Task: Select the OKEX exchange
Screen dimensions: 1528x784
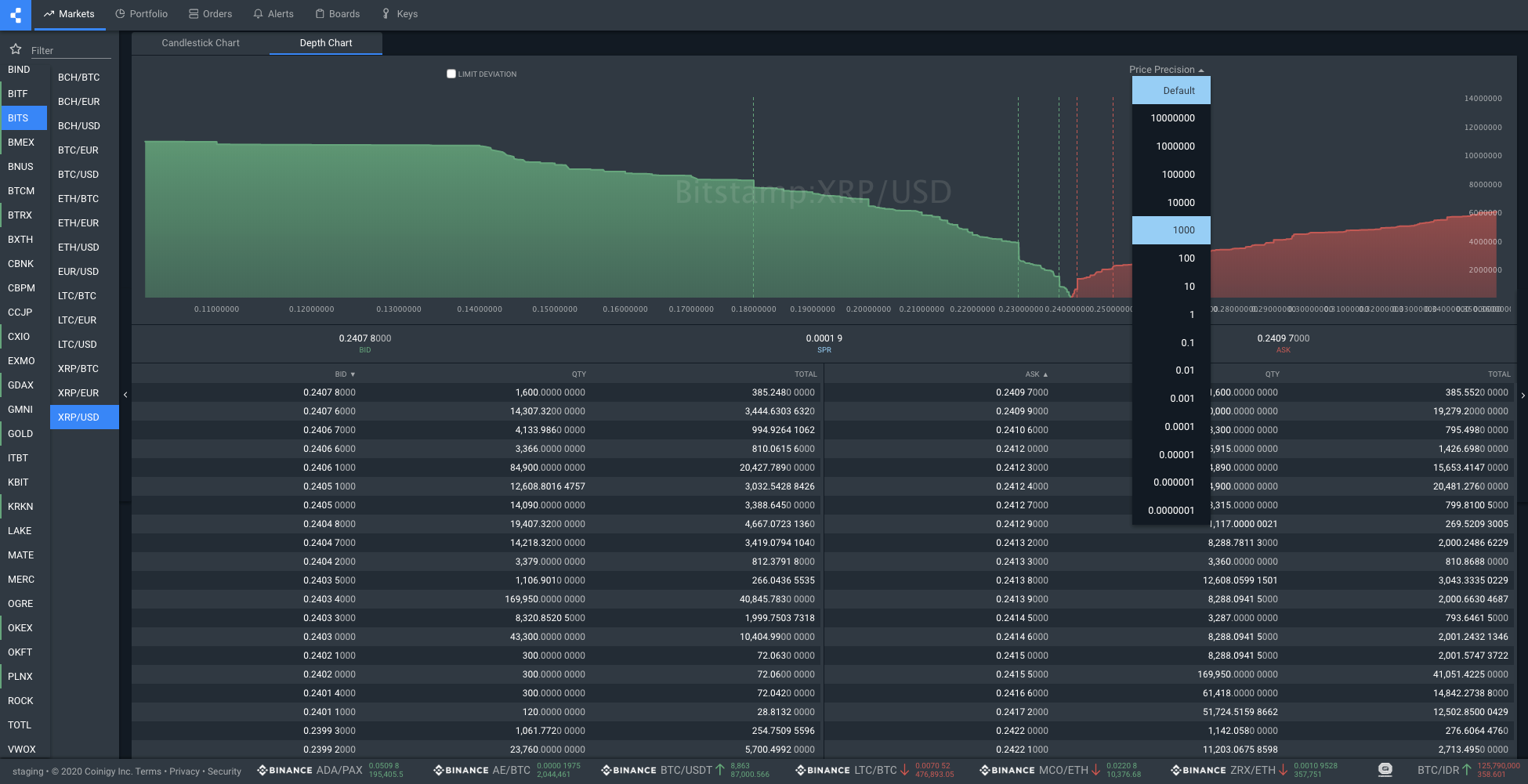Action: click(x=24, y=628)
